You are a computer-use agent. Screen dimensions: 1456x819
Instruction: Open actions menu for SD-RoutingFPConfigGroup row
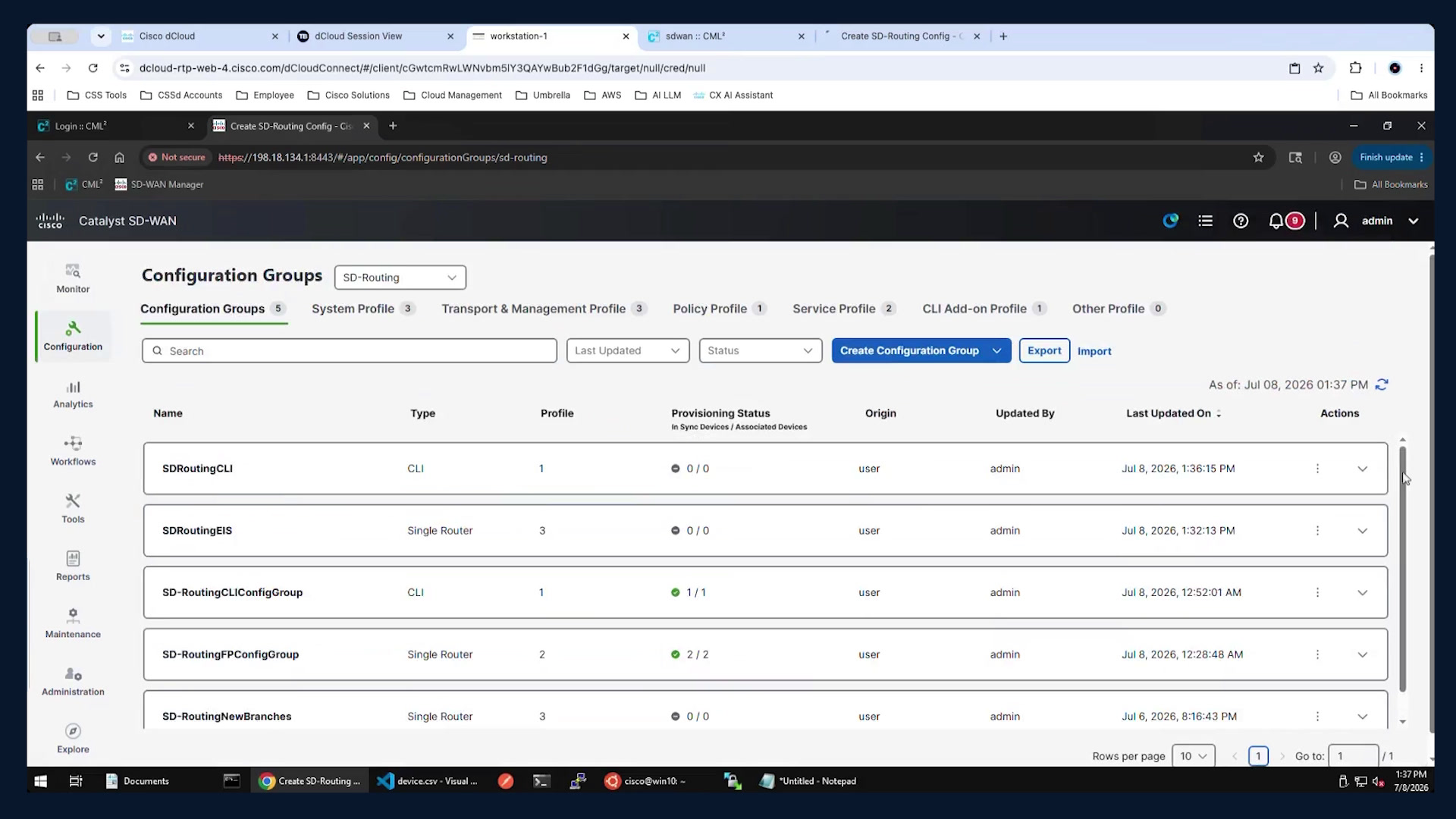[x=1317, y=654]
